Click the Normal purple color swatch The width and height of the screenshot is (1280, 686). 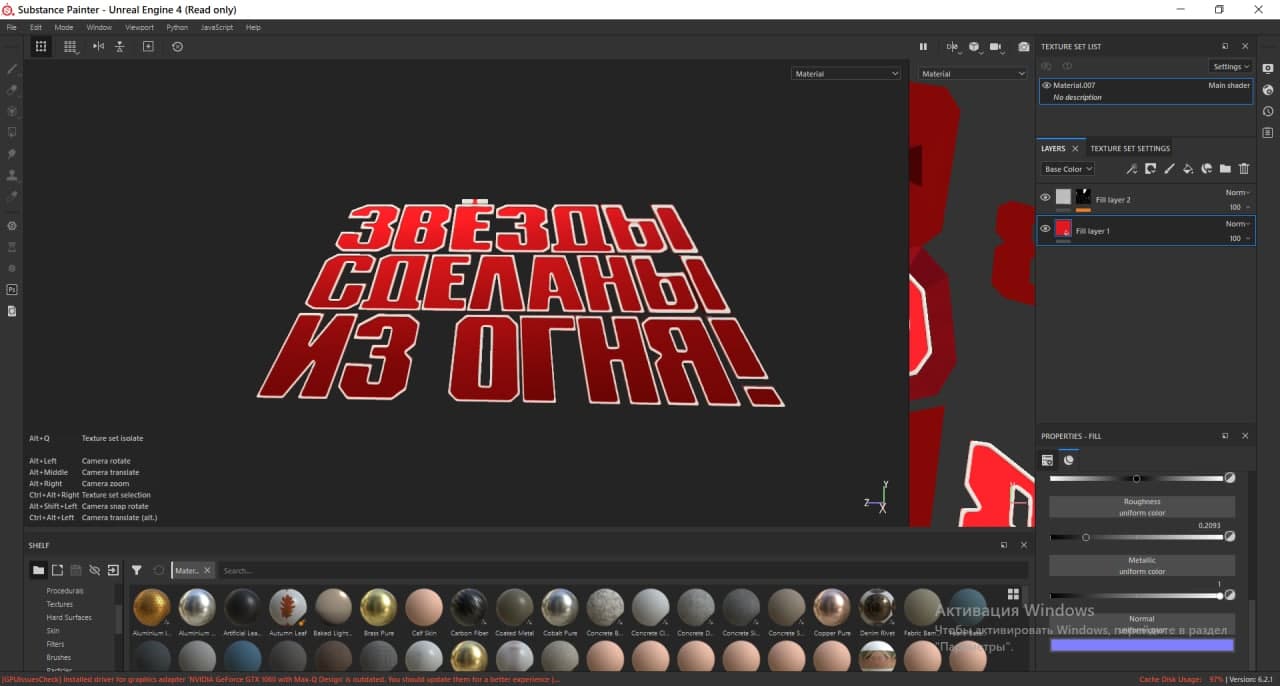point(1142,645)
